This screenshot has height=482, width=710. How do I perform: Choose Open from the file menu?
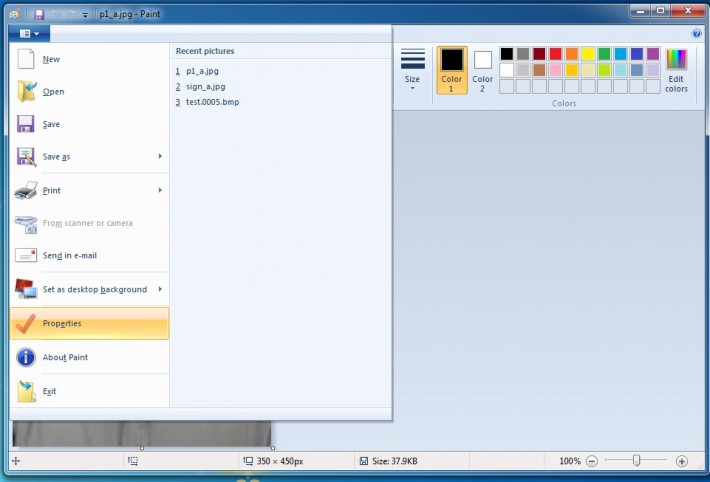pyautogui.click(x=89, y=91)
